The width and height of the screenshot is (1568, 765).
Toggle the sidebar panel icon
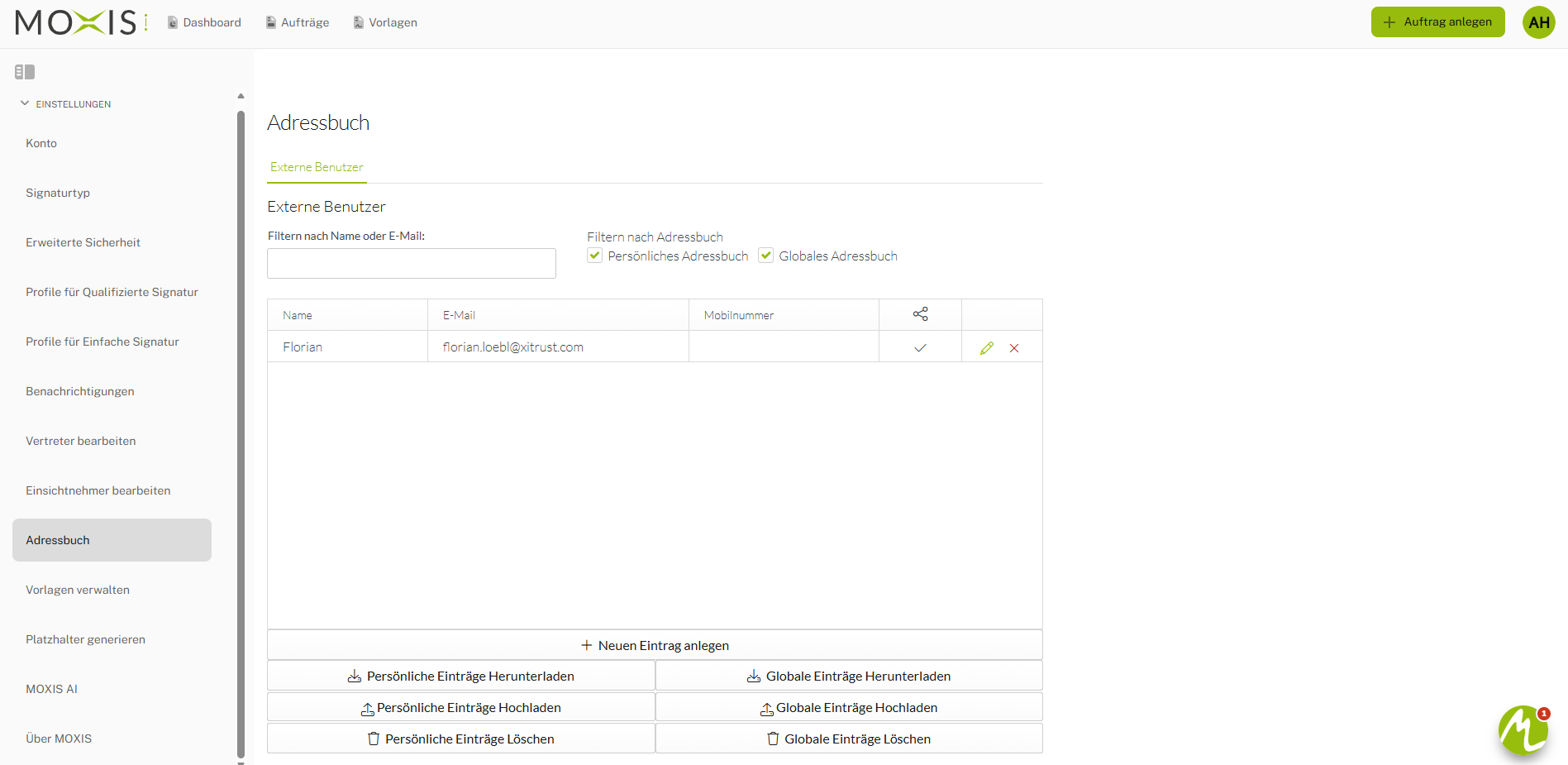pos(25,72)
